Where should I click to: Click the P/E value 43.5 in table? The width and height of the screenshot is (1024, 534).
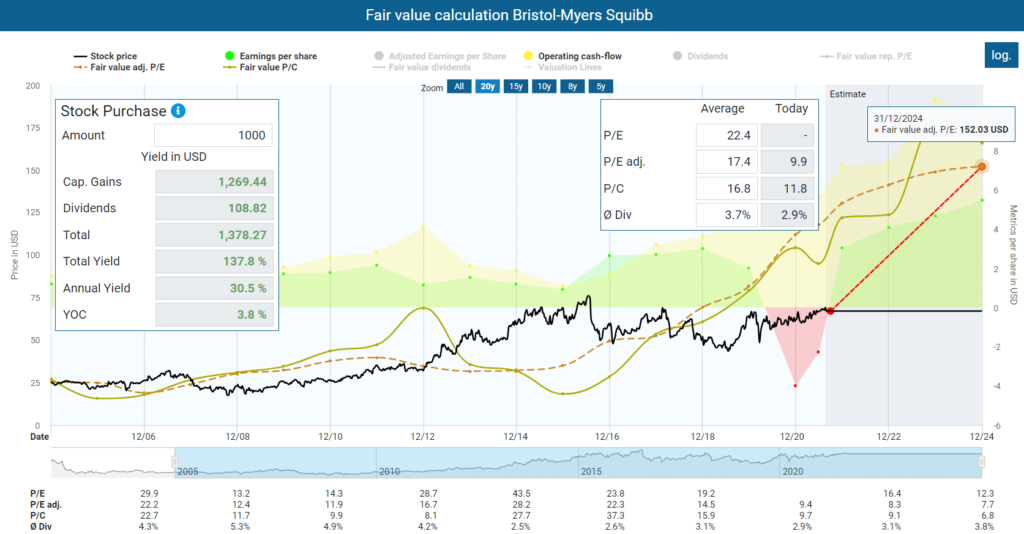(522, 494)
